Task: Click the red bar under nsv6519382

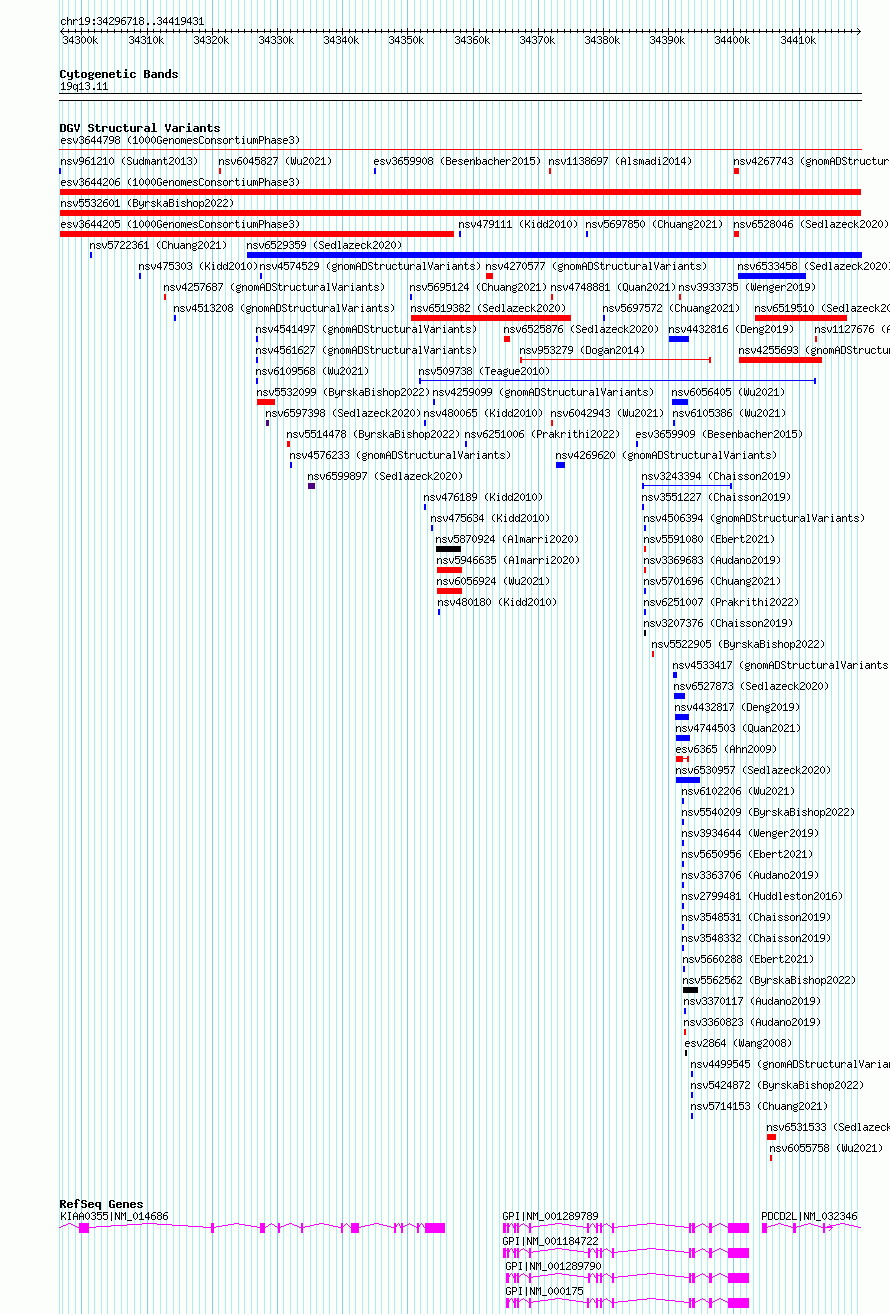Action: point(491,318)
